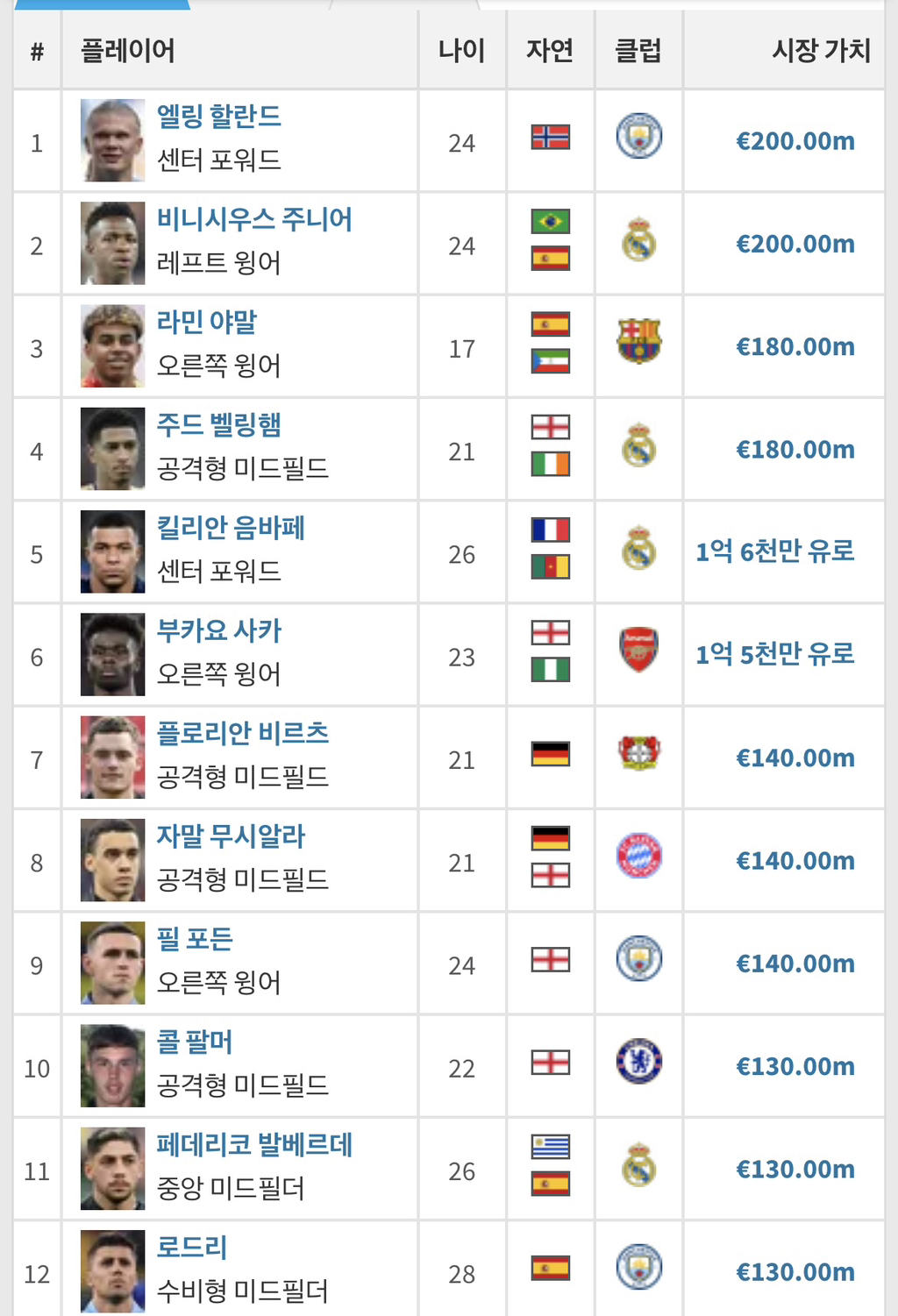The height and width of the screenshot is (1316, 898).
Task: Click Uruguay flag in row 11
Action: coord(551,1146)
